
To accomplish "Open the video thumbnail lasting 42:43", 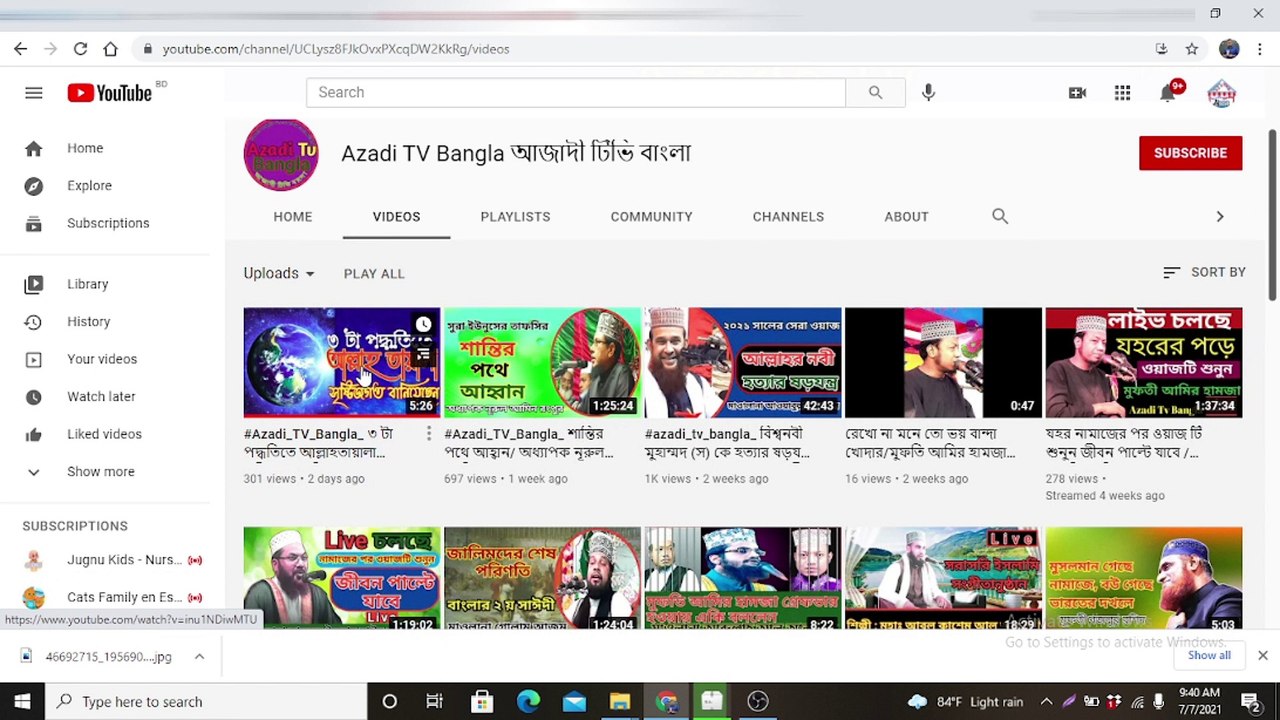I will pos(743,362).
